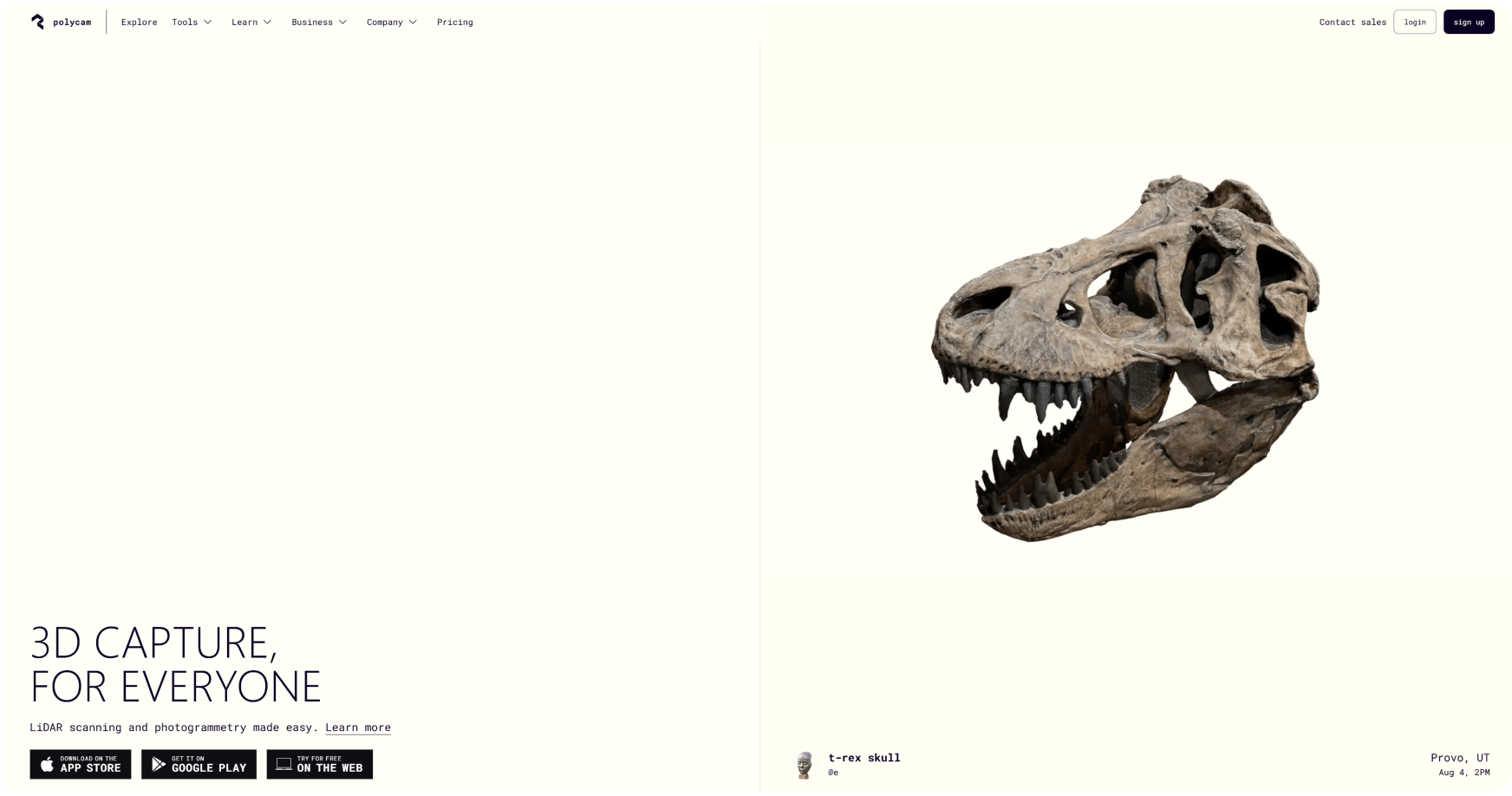Click the polycam wordmark text
The height and width of the screenshot is (796, 1512).
(x=72, y=23)
